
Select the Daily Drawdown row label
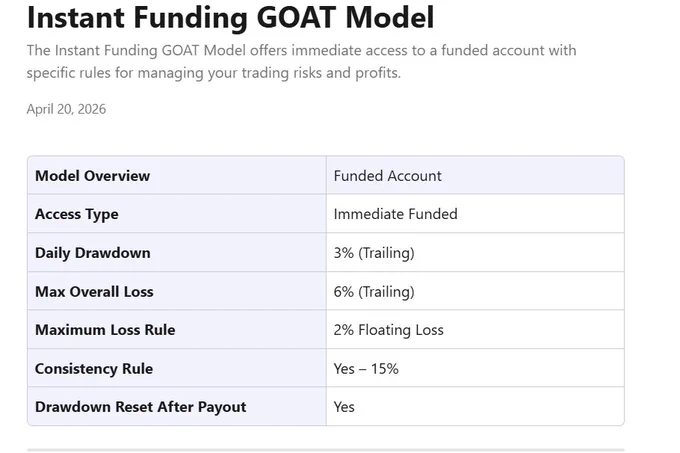(x=92, y=253)
